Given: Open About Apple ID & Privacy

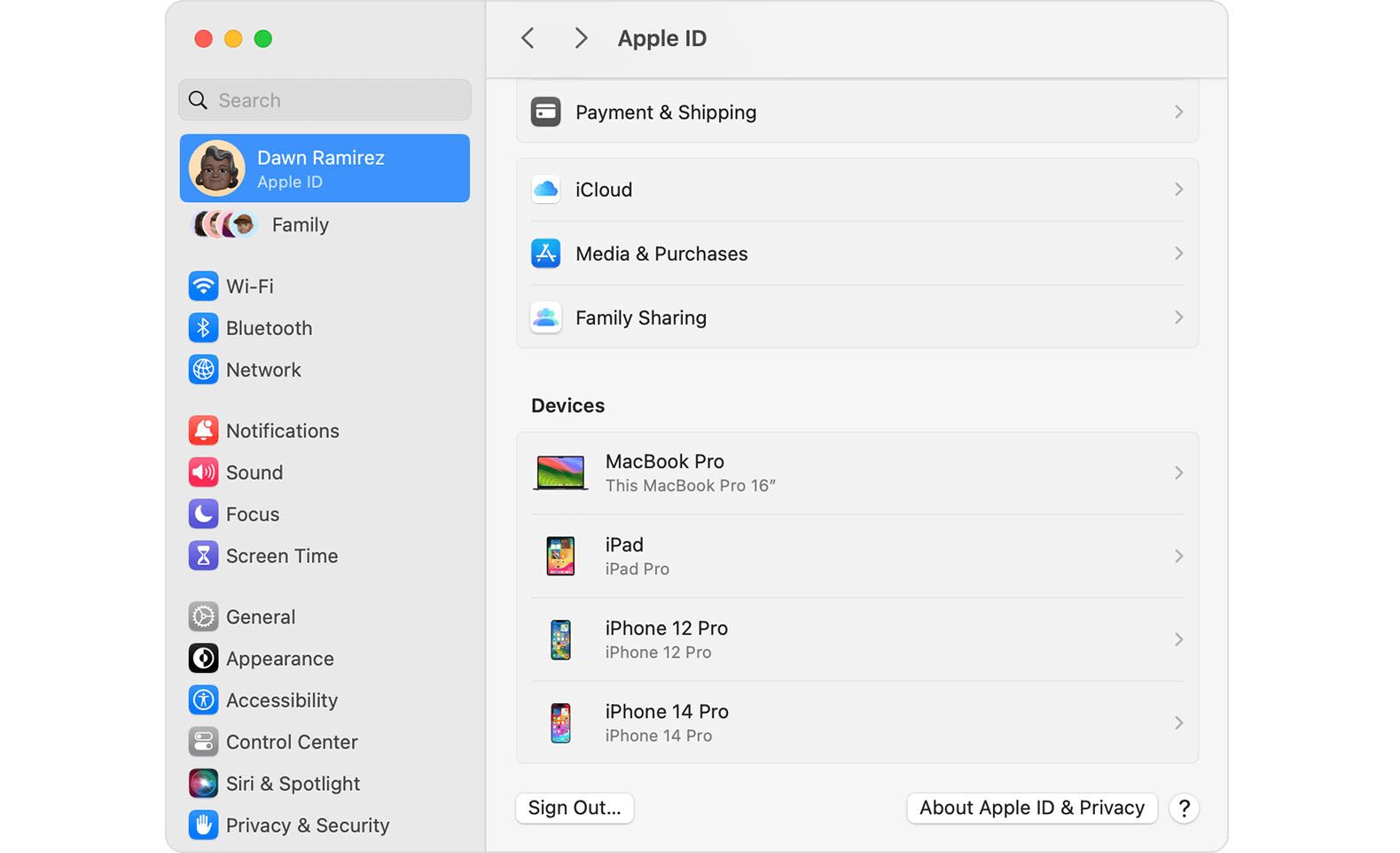Looking at the screenshot, I should click(x=1032, y=808).
